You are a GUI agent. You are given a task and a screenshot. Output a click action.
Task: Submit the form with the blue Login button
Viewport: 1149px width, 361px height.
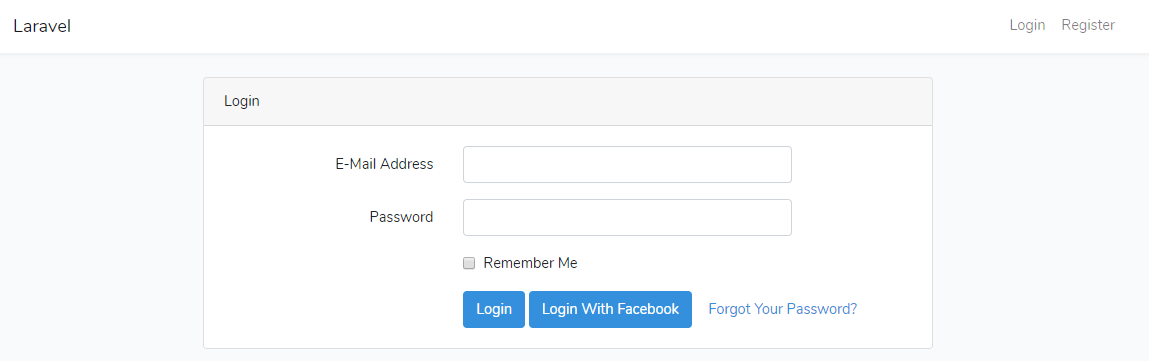[x=494, y=309]
